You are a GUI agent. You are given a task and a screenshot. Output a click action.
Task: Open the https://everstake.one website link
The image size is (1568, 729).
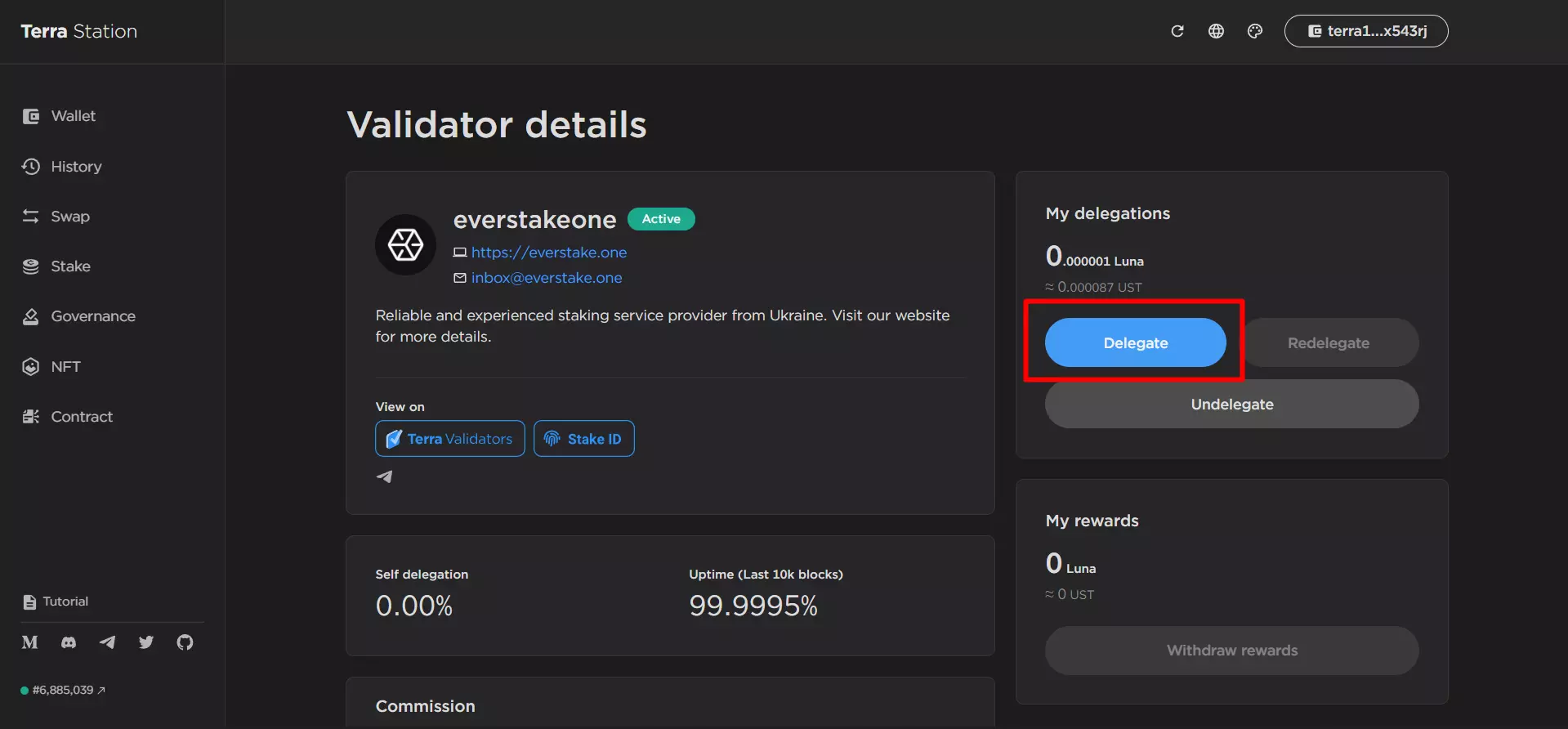[549, 253]
